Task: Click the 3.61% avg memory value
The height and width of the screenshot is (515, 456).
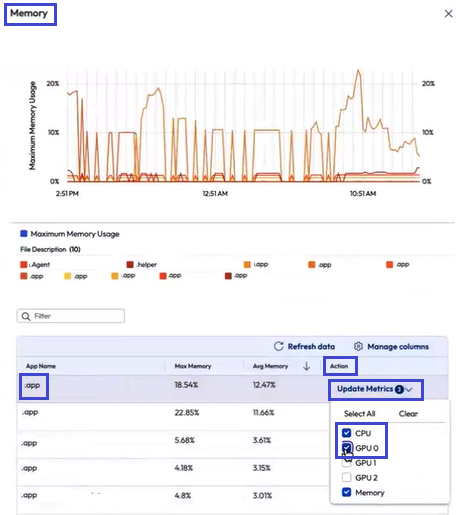Action: click(x=262, y=440)
